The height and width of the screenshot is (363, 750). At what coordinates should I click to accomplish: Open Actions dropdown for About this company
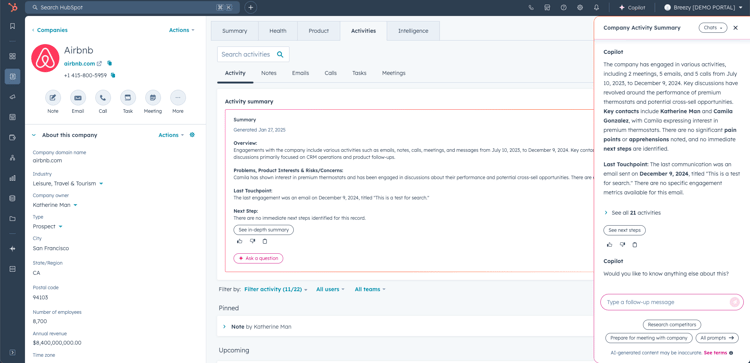tap(171, 135)
